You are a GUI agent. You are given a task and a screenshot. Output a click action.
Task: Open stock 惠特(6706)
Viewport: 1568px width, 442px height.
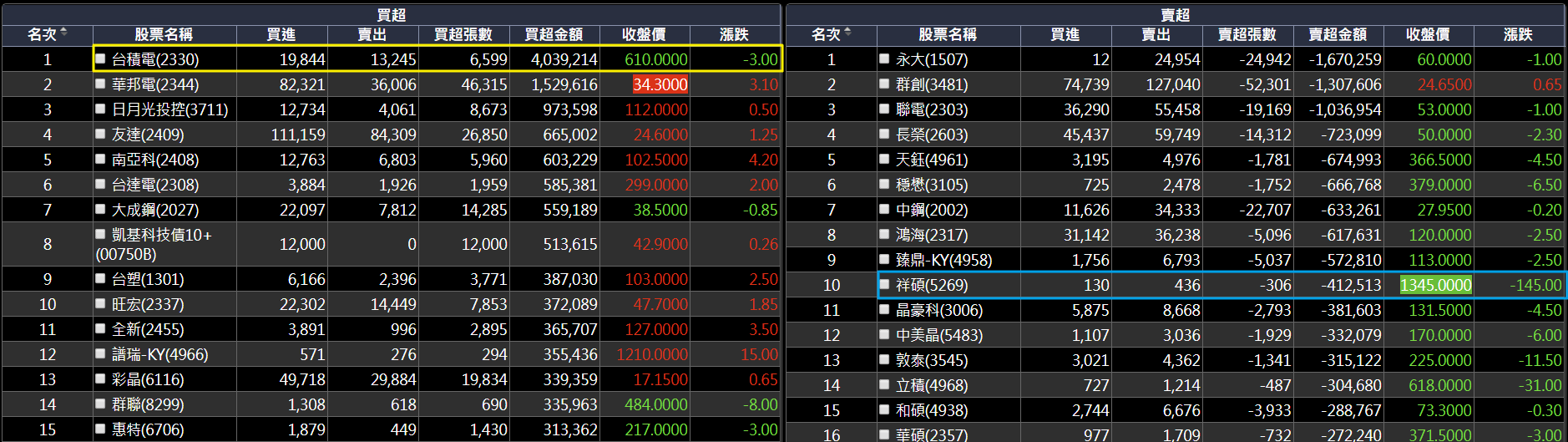(x=148, y=429)
